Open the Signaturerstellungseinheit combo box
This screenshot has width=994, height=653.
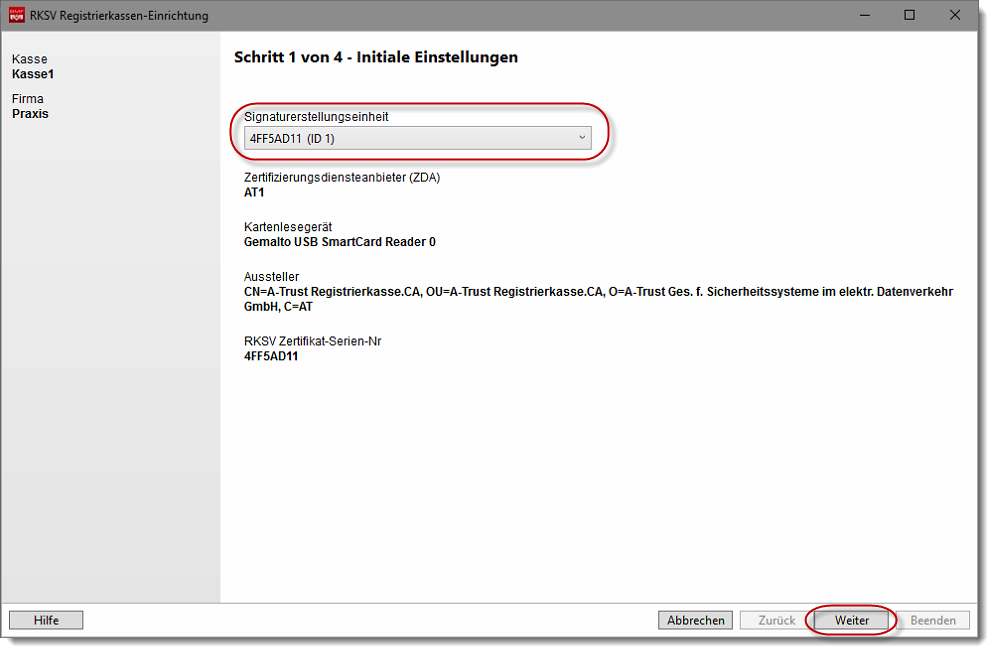pos(417,139)
